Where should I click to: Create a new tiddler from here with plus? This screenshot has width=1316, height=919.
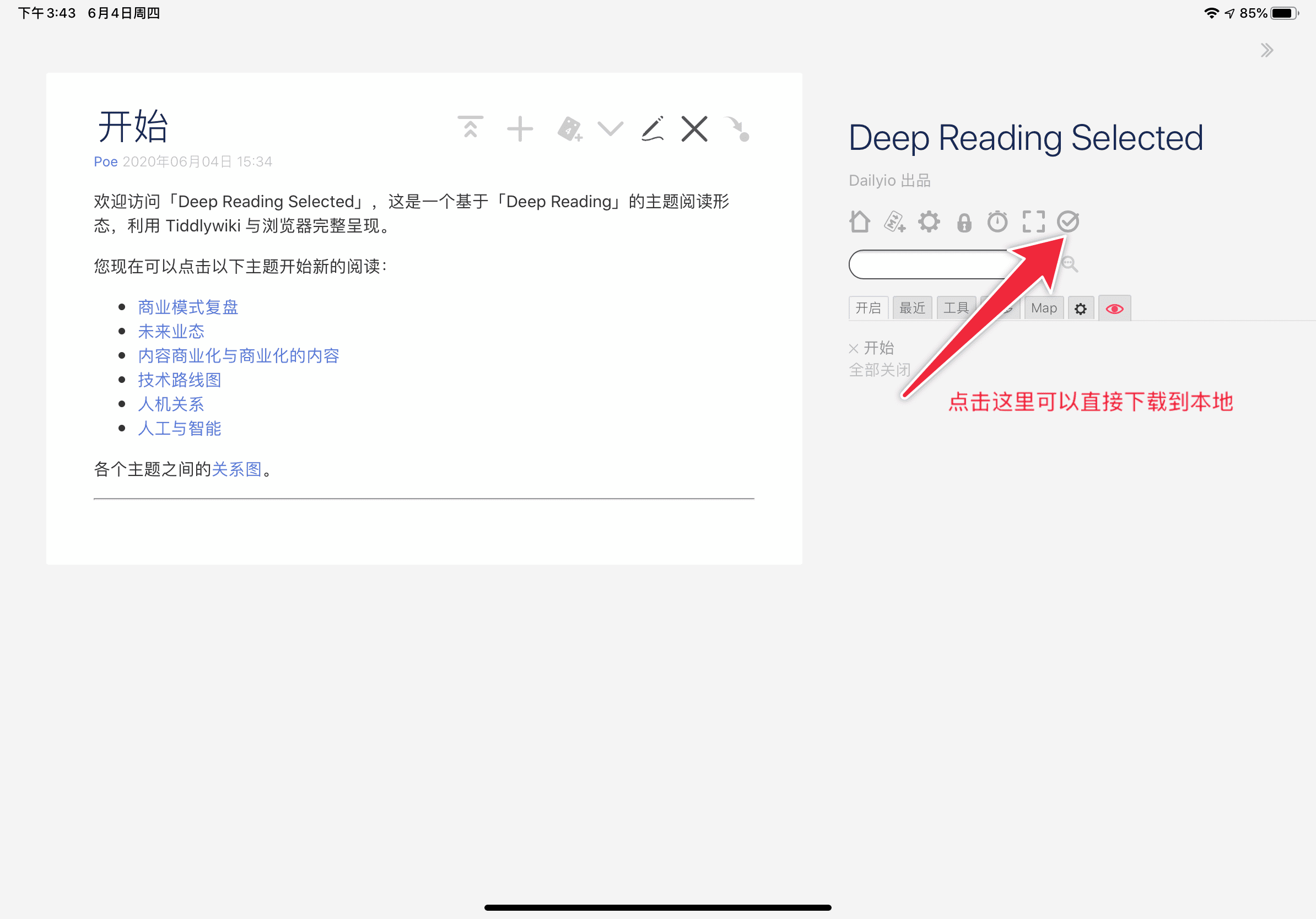[520, 128]
